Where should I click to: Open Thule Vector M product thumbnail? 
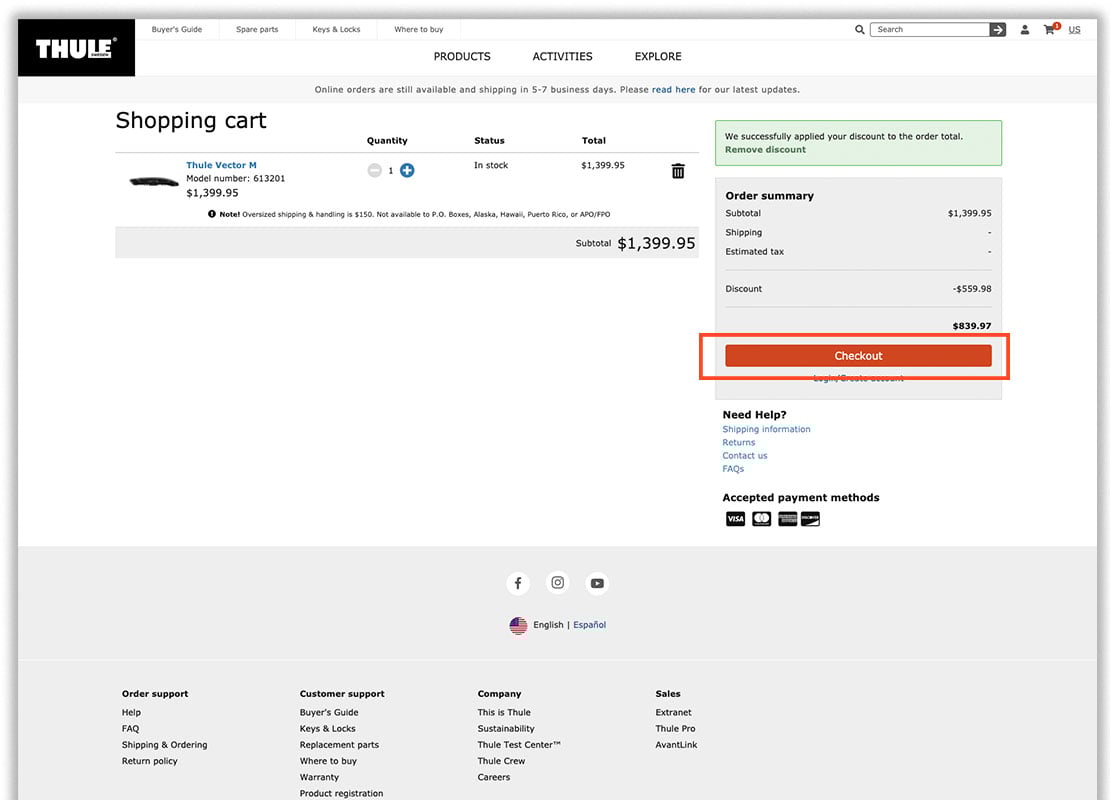tap(153, 181)
